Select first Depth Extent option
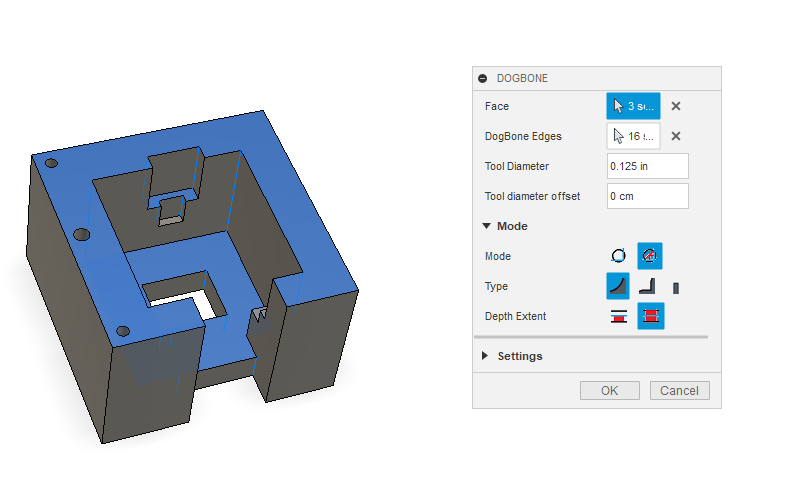 pos(619,316)
